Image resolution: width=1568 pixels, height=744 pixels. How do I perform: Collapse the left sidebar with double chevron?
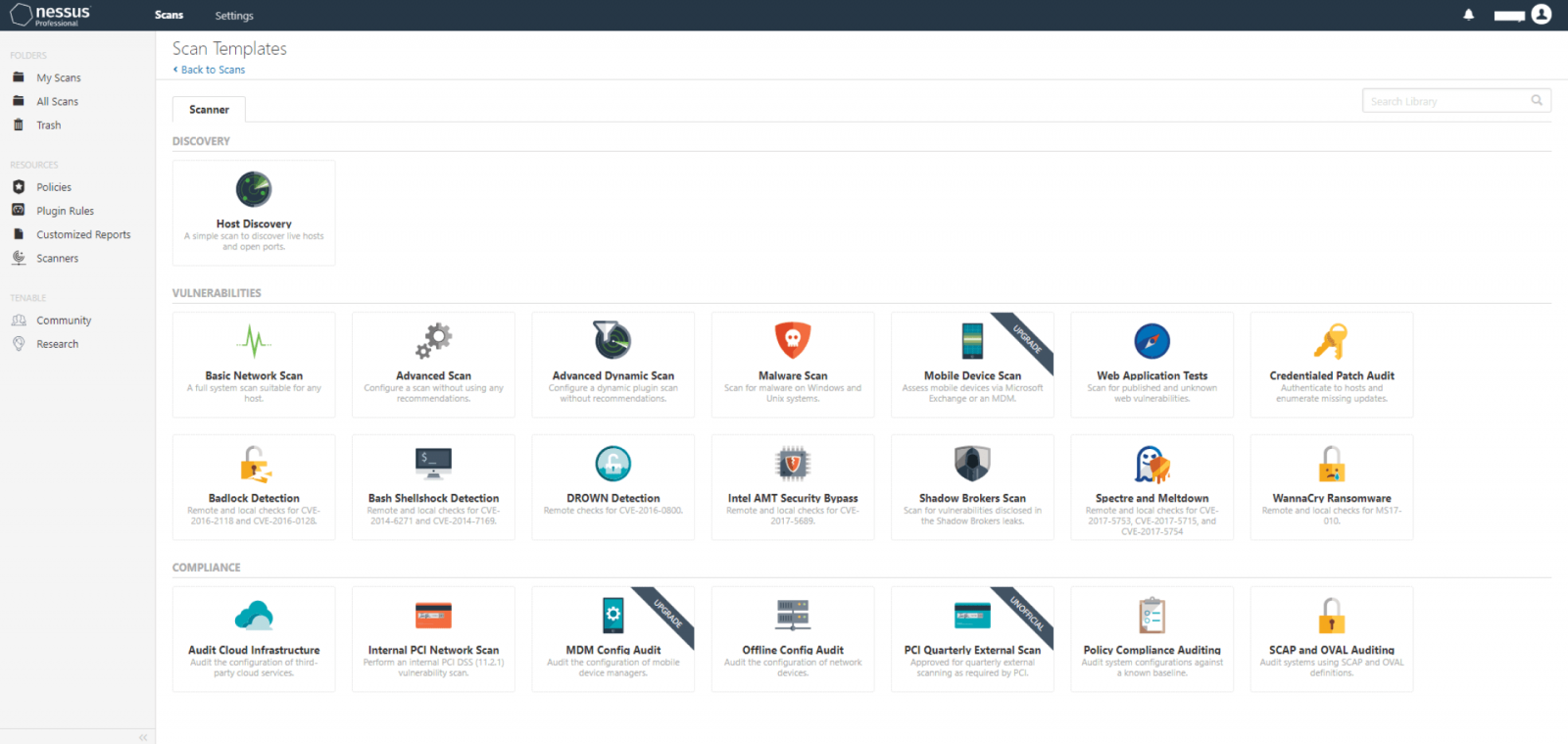[x=143, y=737]
